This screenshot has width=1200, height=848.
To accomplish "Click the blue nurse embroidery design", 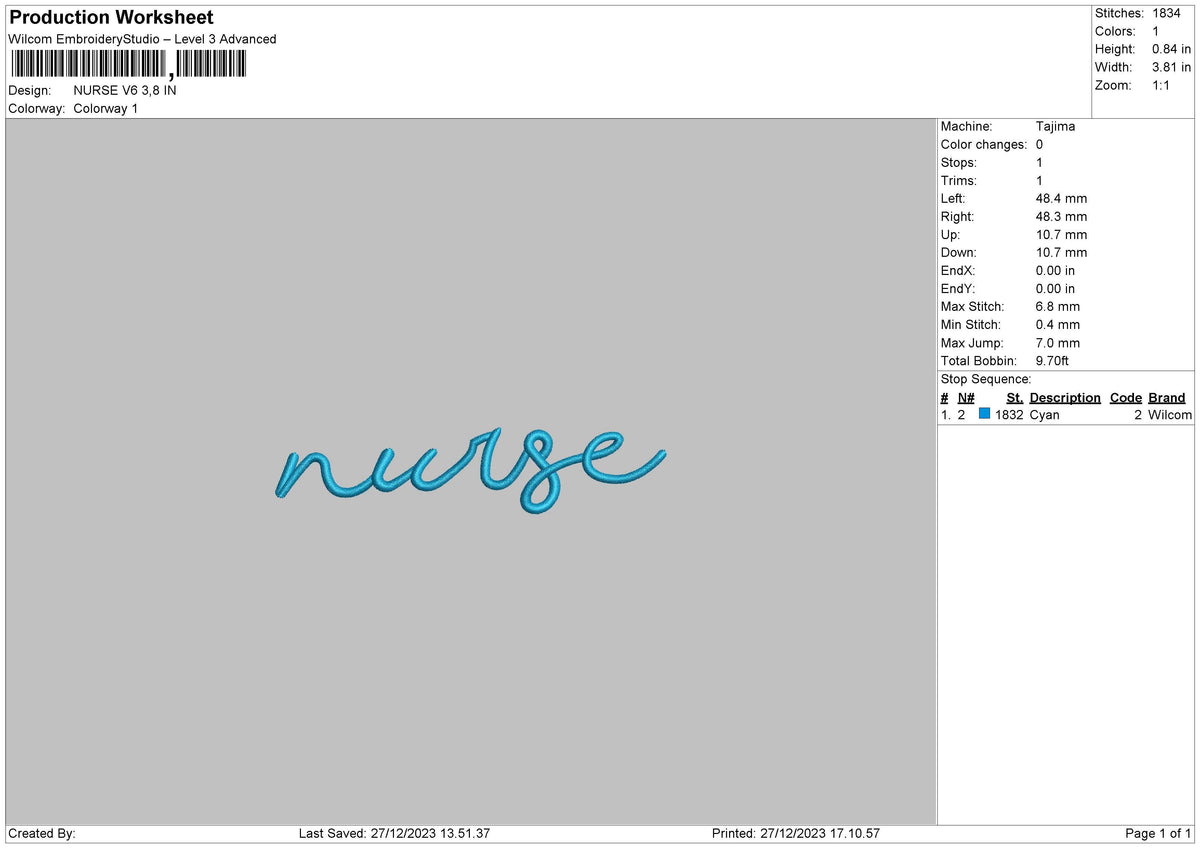I will coord(470,471).
